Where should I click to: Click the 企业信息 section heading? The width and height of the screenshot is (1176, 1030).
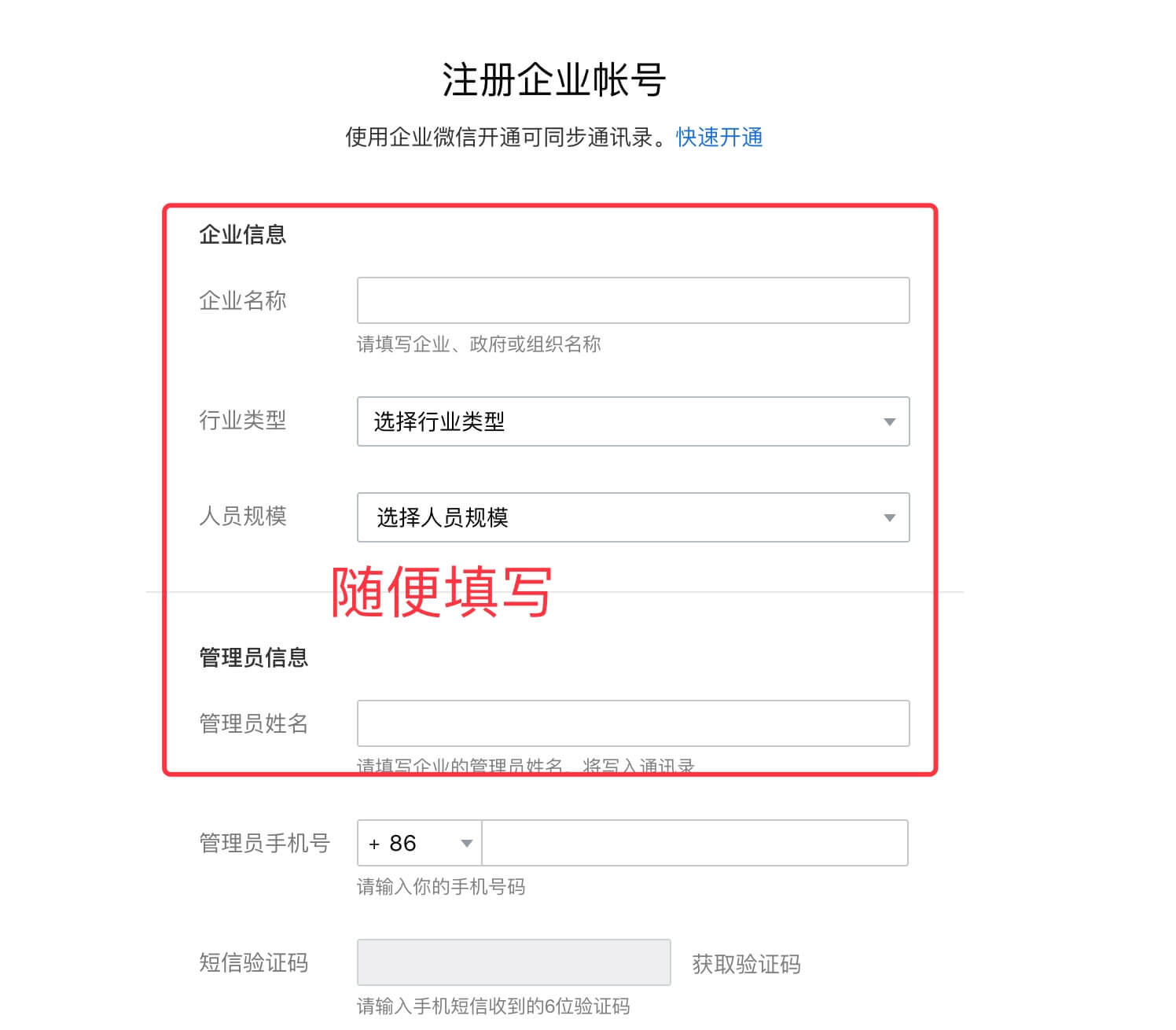(x=242, y=234)
